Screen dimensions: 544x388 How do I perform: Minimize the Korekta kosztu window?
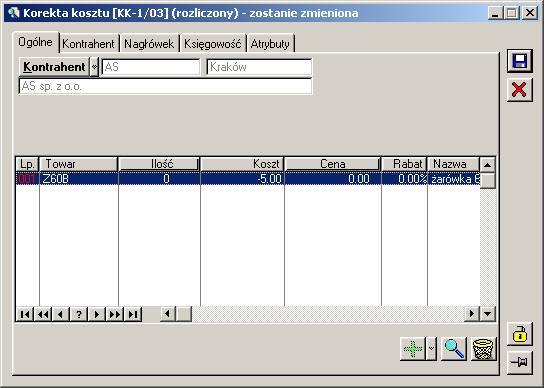click(x=495, y=13)
